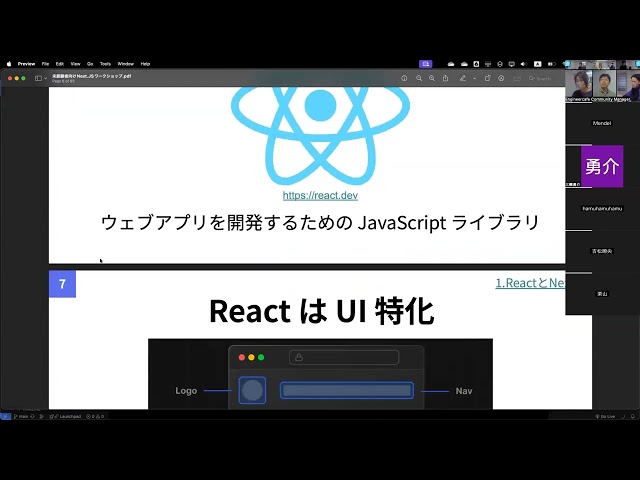
Task: Open the Share button in Preview toolbar
Action: 446,78
